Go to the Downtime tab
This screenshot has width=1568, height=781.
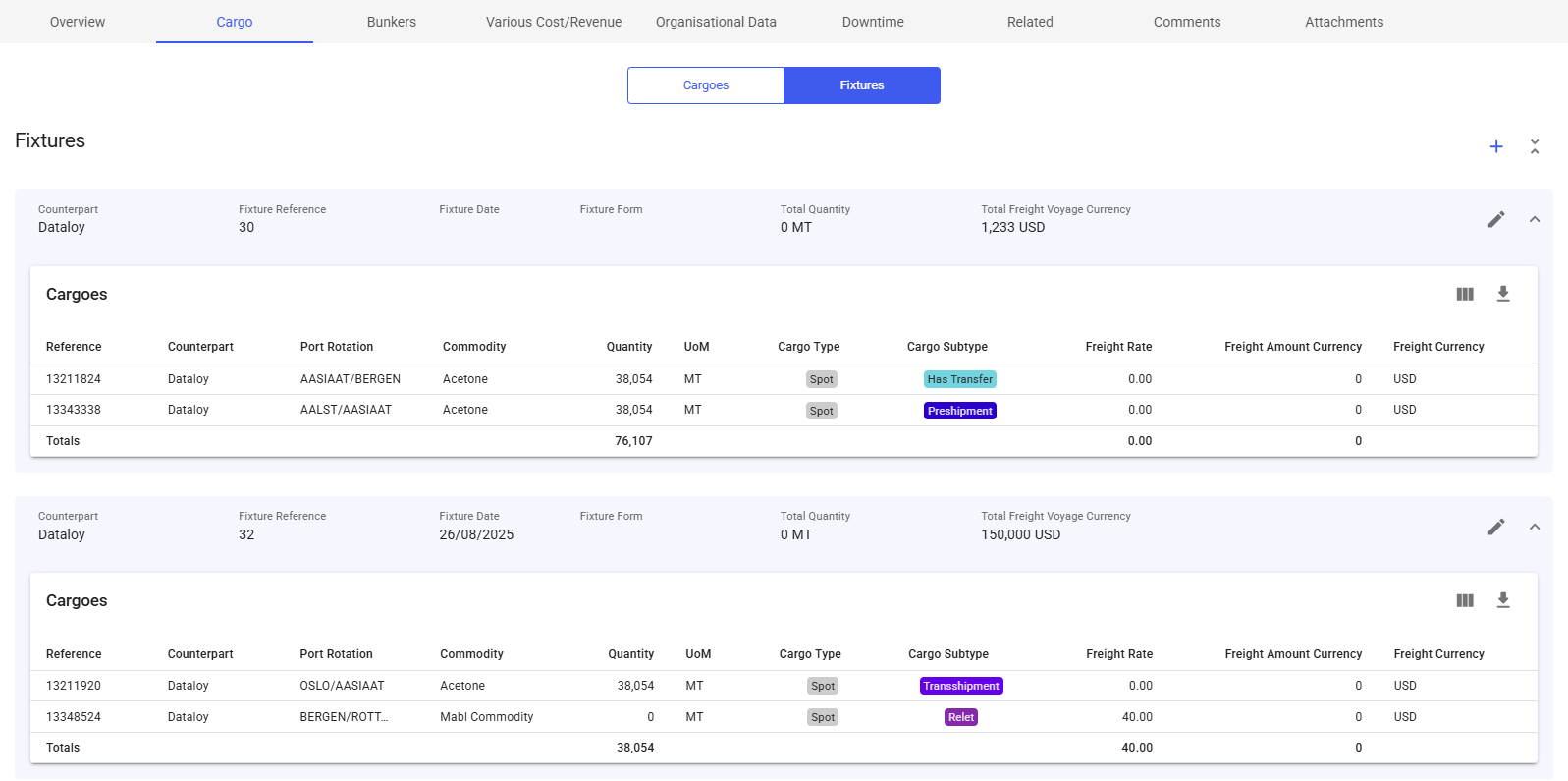872,22
